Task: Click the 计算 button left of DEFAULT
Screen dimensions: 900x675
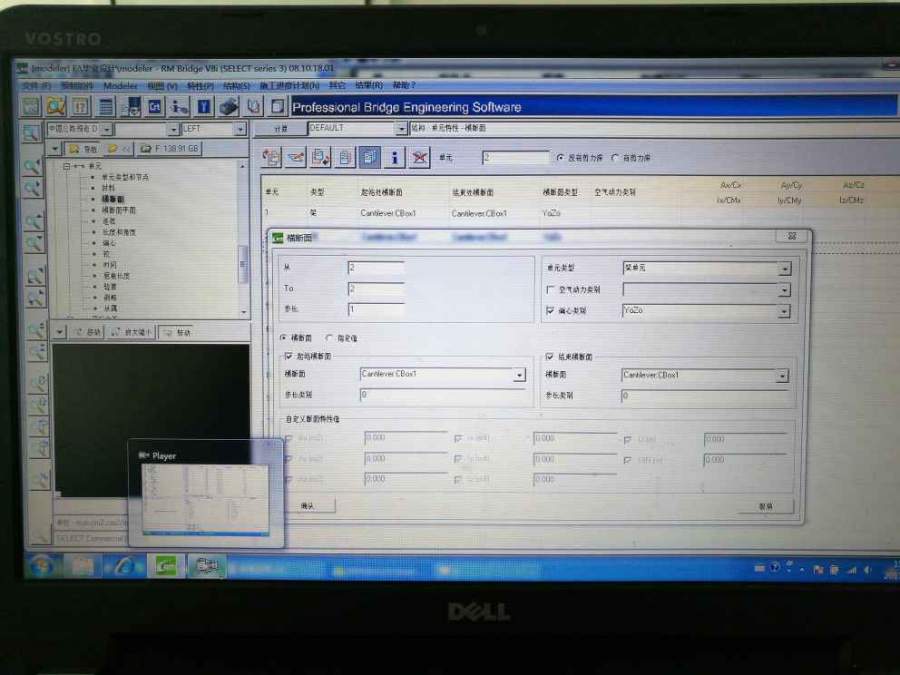Action: [281, 129]
